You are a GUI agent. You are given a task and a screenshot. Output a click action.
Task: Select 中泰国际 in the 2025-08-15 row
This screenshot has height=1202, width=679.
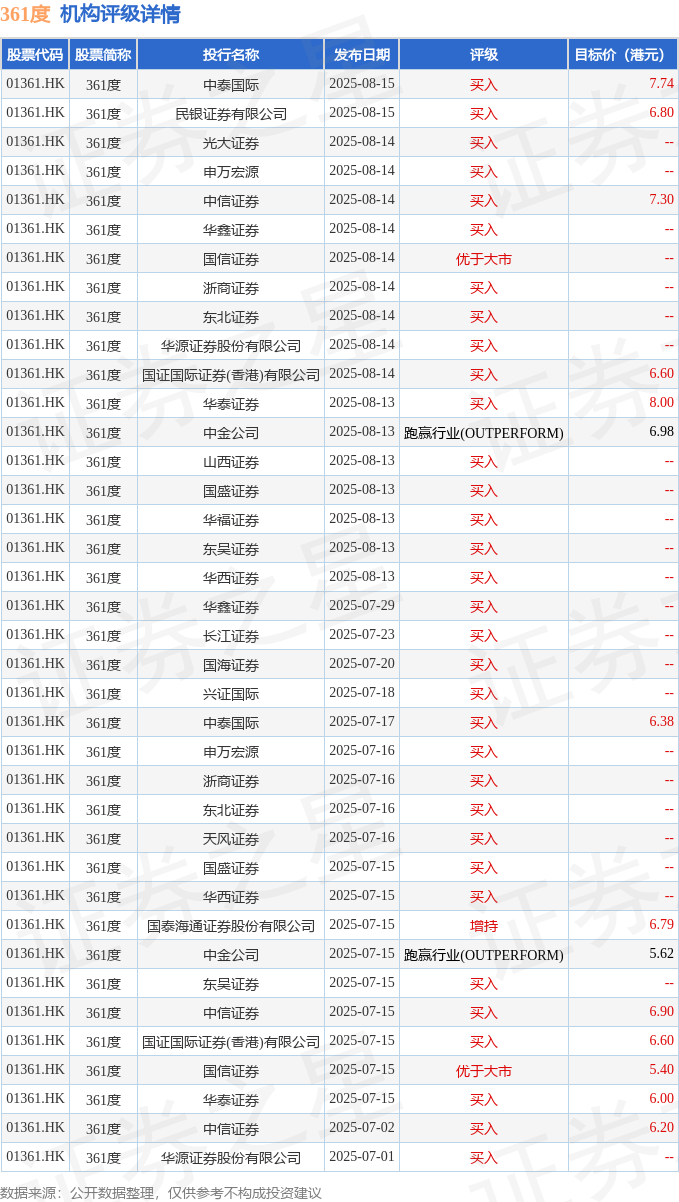click(231, 85)
